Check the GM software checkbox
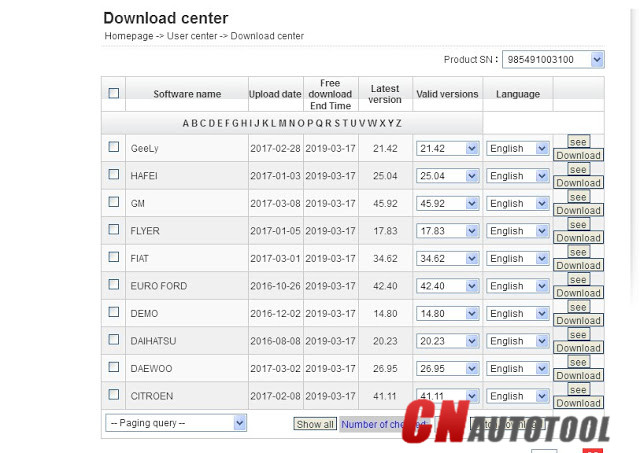The width and height of the screenshot is (640, 453). (114, 202)
